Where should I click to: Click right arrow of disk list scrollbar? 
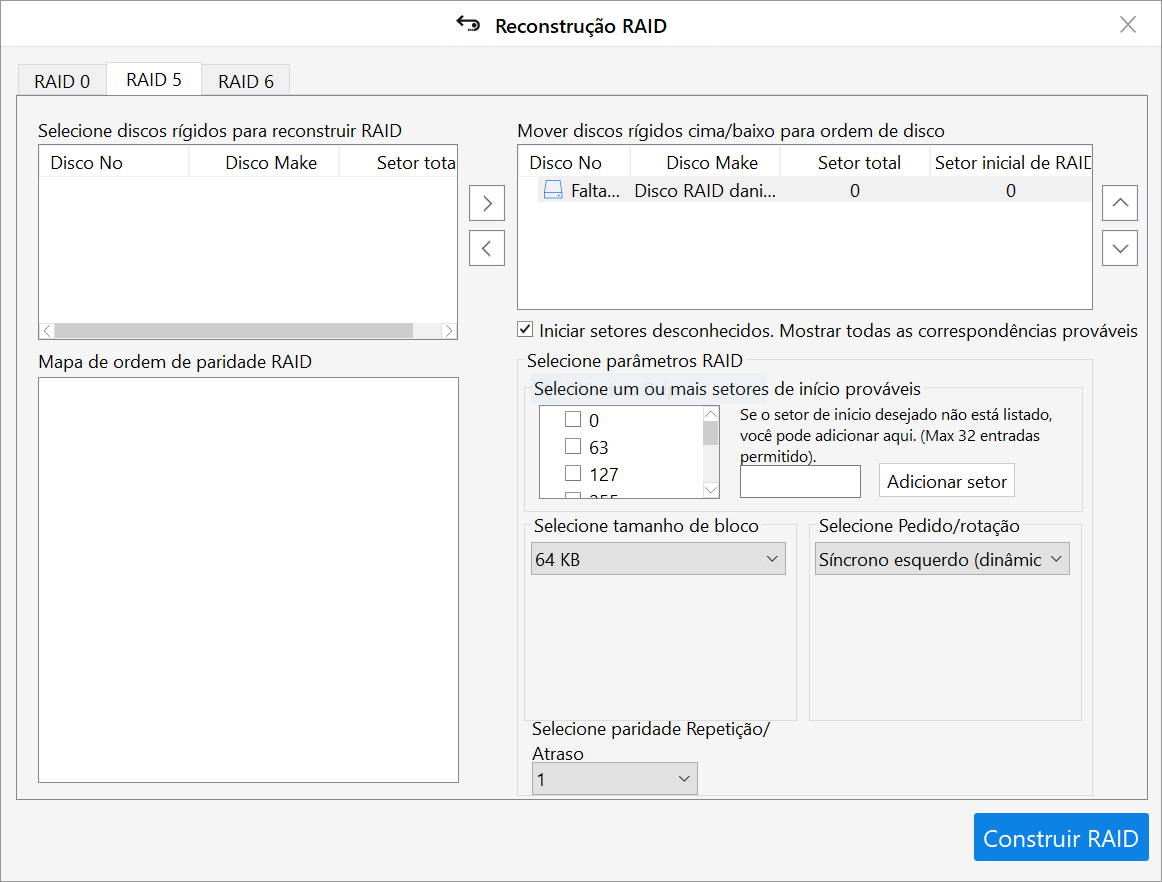pyautogui.click(x=448, y=331)
